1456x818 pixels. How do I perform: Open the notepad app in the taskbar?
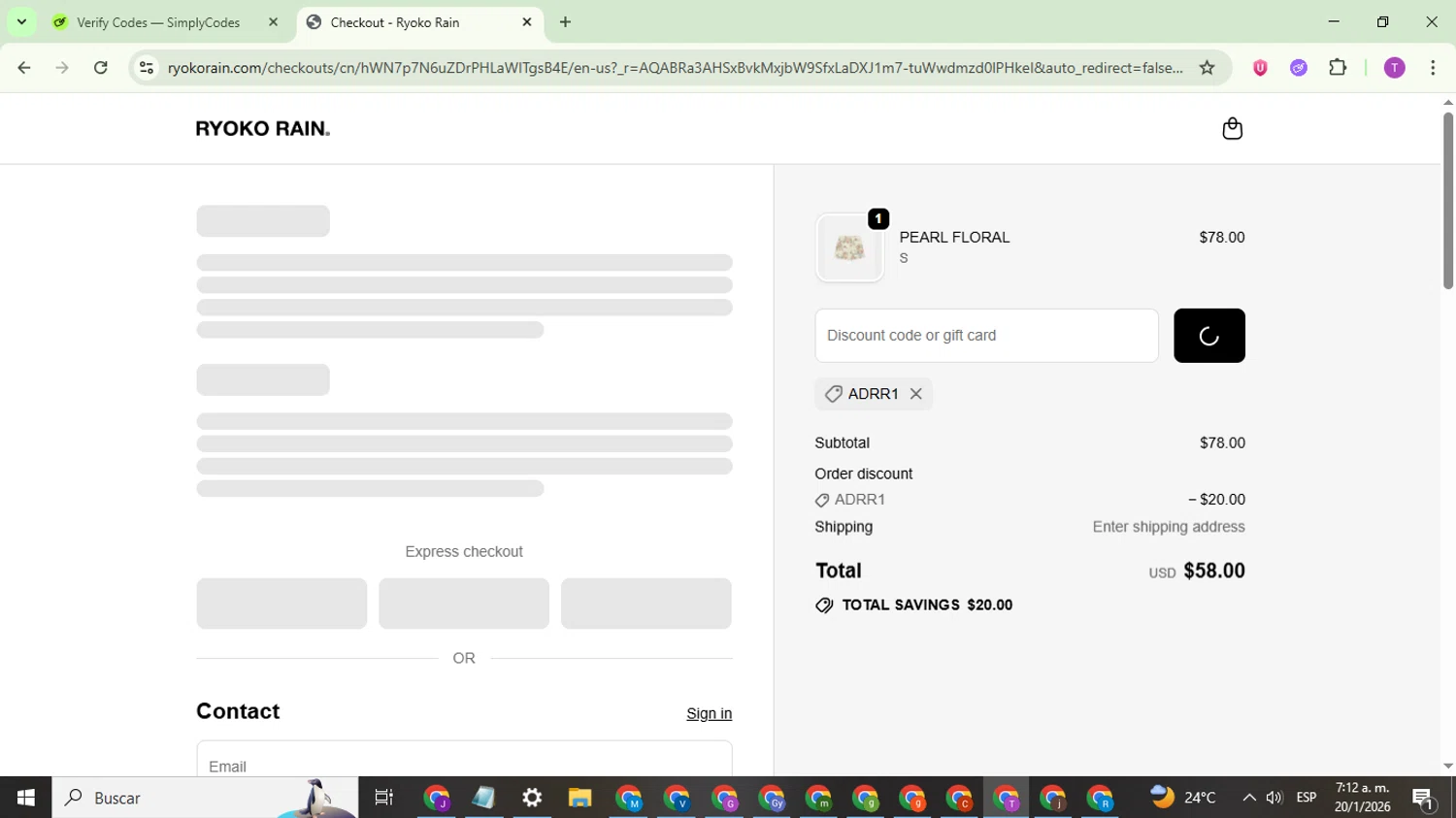483,798
